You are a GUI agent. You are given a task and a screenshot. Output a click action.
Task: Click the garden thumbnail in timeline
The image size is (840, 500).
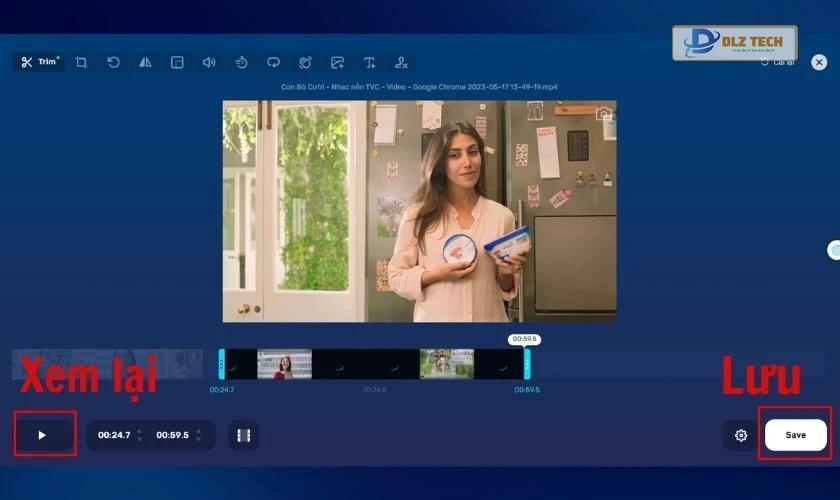pos(447,364)
